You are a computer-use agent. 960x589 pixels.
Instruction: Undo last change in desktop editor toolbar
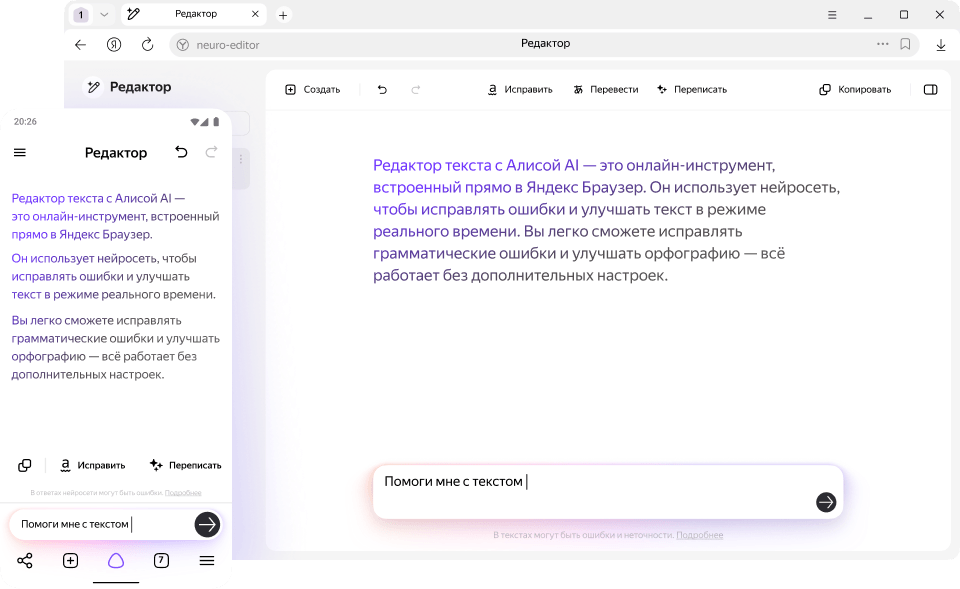coord(382,89)
